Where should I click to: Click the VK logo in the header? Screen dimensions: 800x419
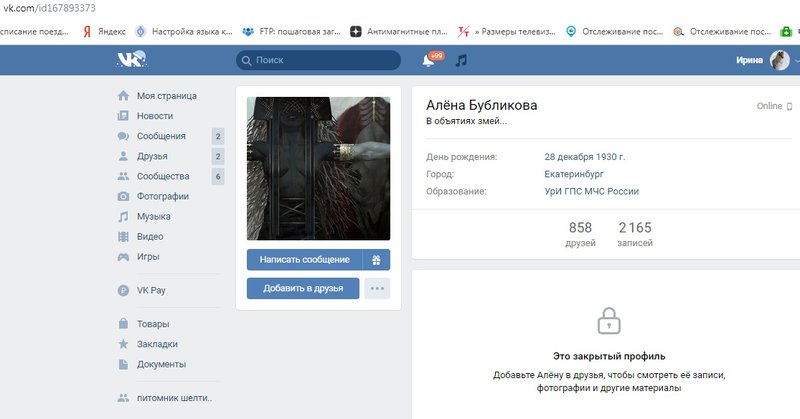(132, 60)
